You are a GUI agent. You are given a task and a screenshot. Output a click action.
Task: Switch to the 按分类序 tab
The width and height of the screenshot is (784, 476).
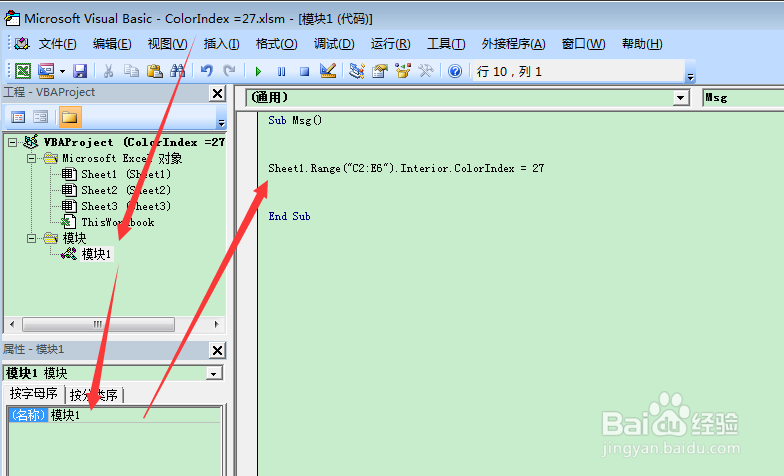pyautogui.click(x=94, y=395)
